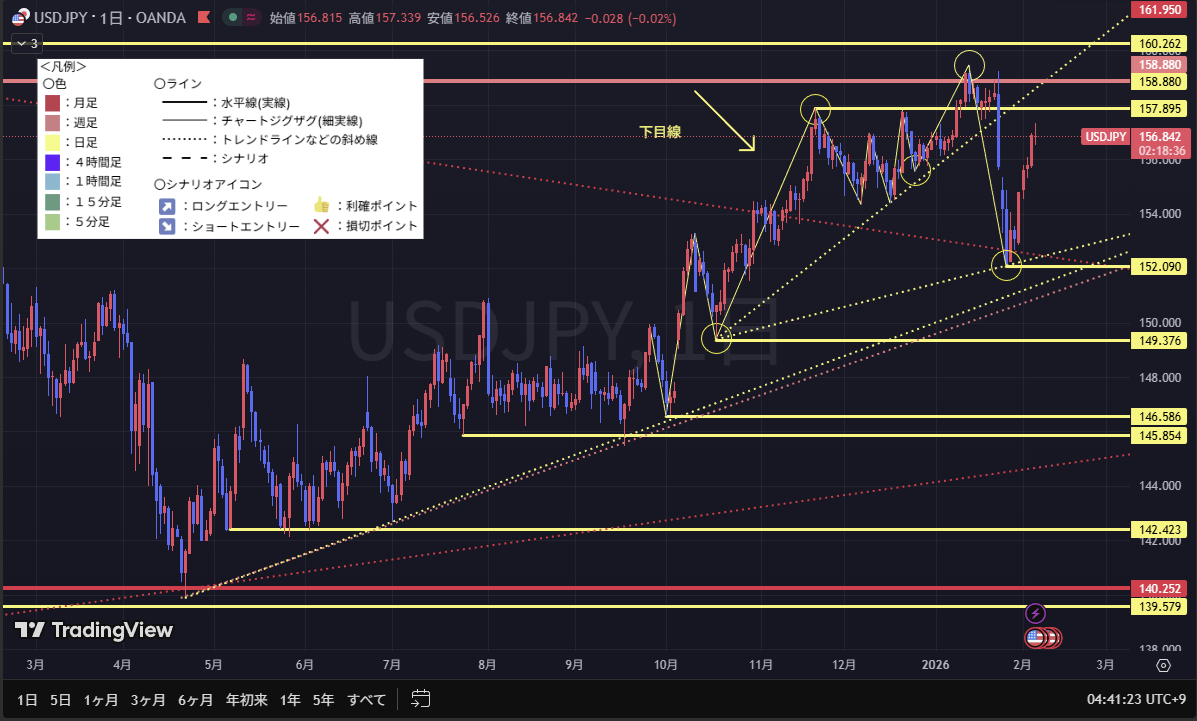Viewport: 1197px width, 721px height.
Task: Click the USDJPY currency pair flag icon
Action: 18,18
